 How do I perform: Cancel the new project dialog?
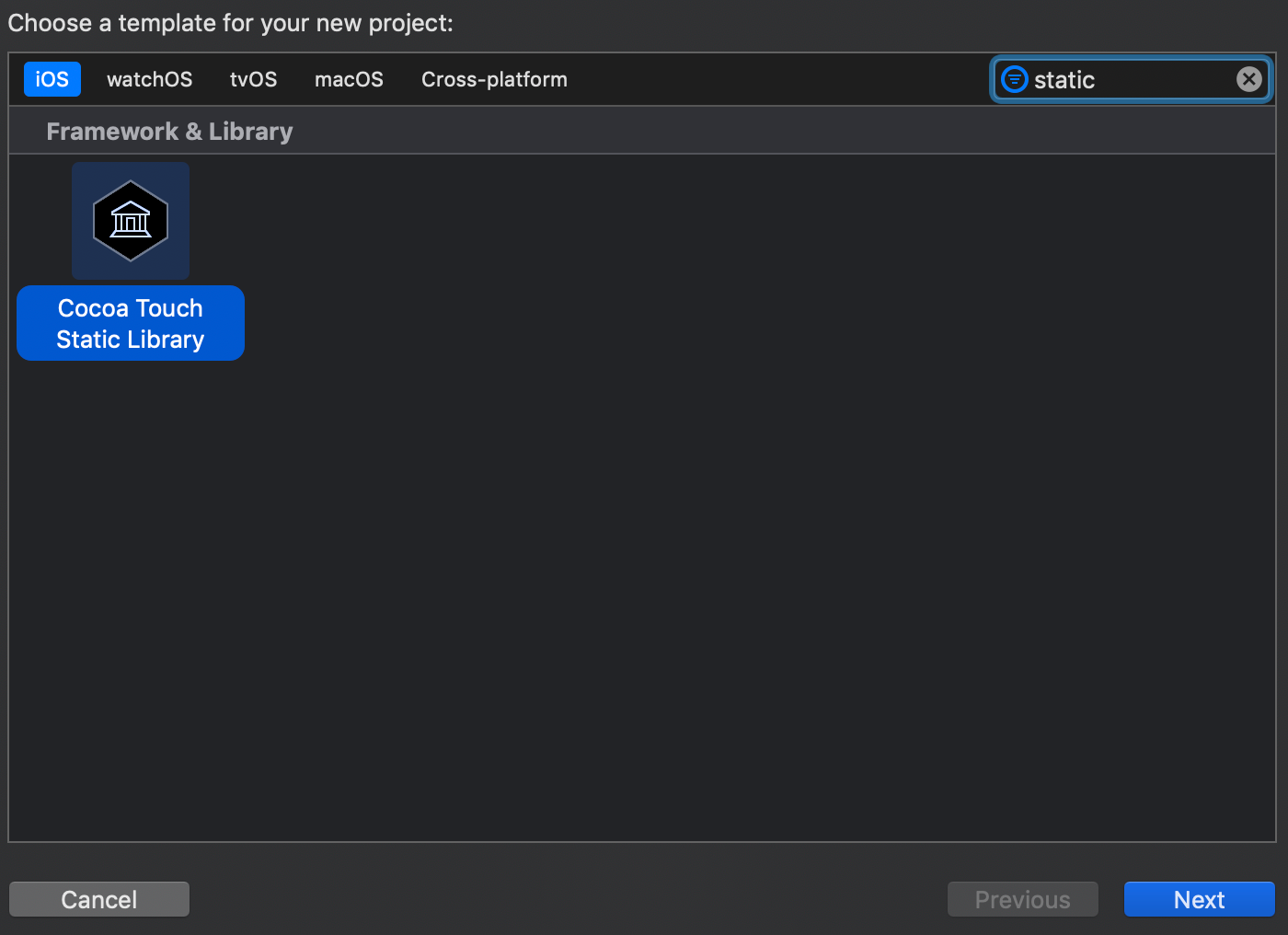[98, 899]
